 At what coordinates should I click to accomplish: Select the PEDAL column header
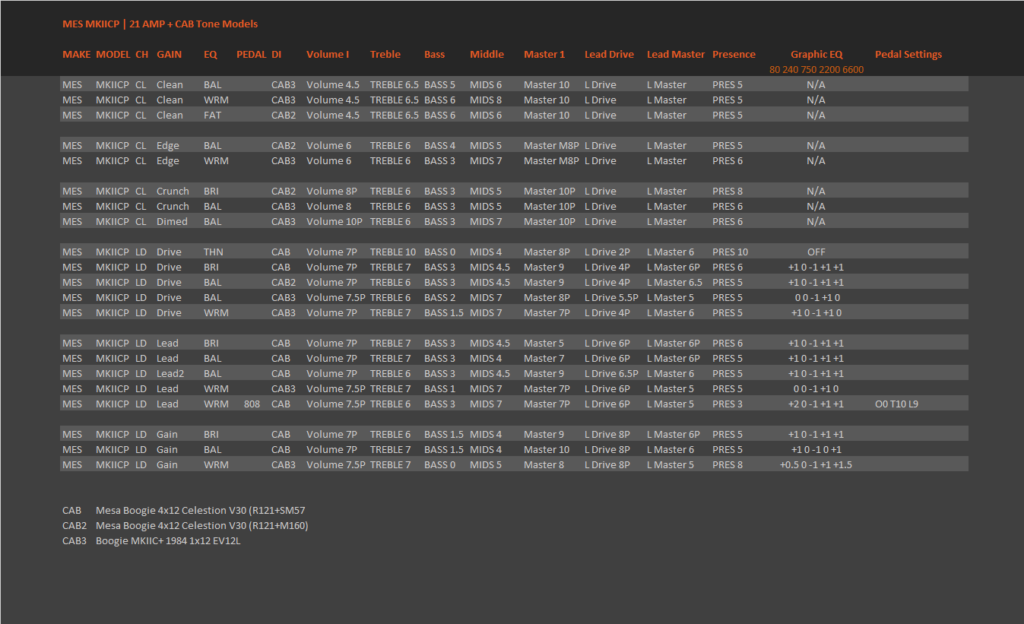251,55
